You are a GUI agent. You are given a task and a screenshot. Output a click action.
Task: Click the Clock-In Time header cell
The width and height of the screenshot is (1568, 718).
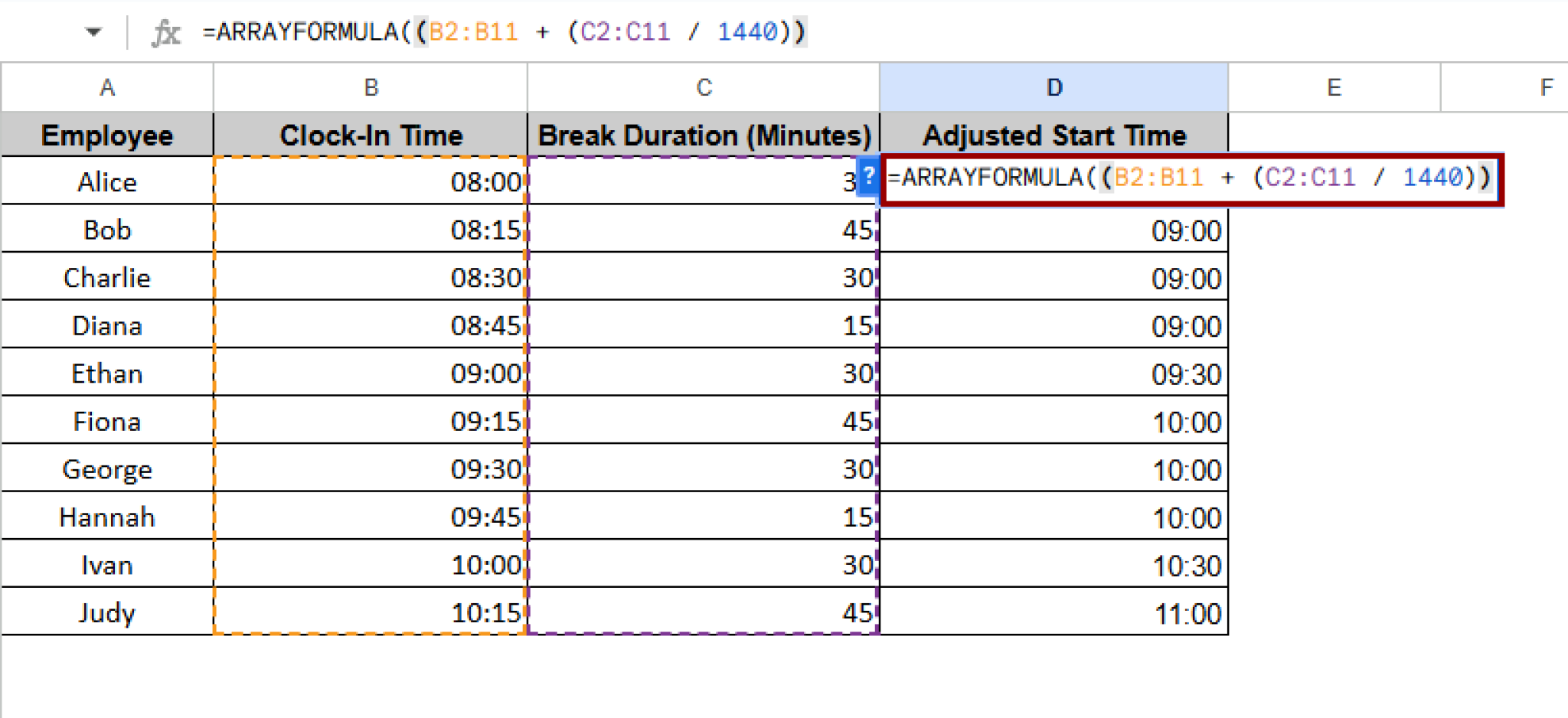coord(371,135)
